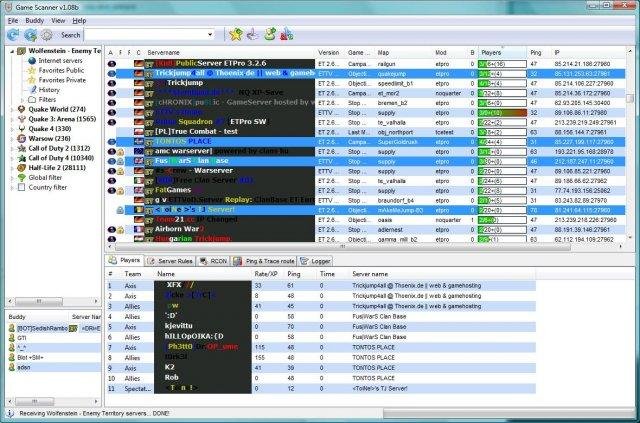Click the lock icon on FatGames row
The width and height of the screenshot is (640, 423).
(120, 191)
